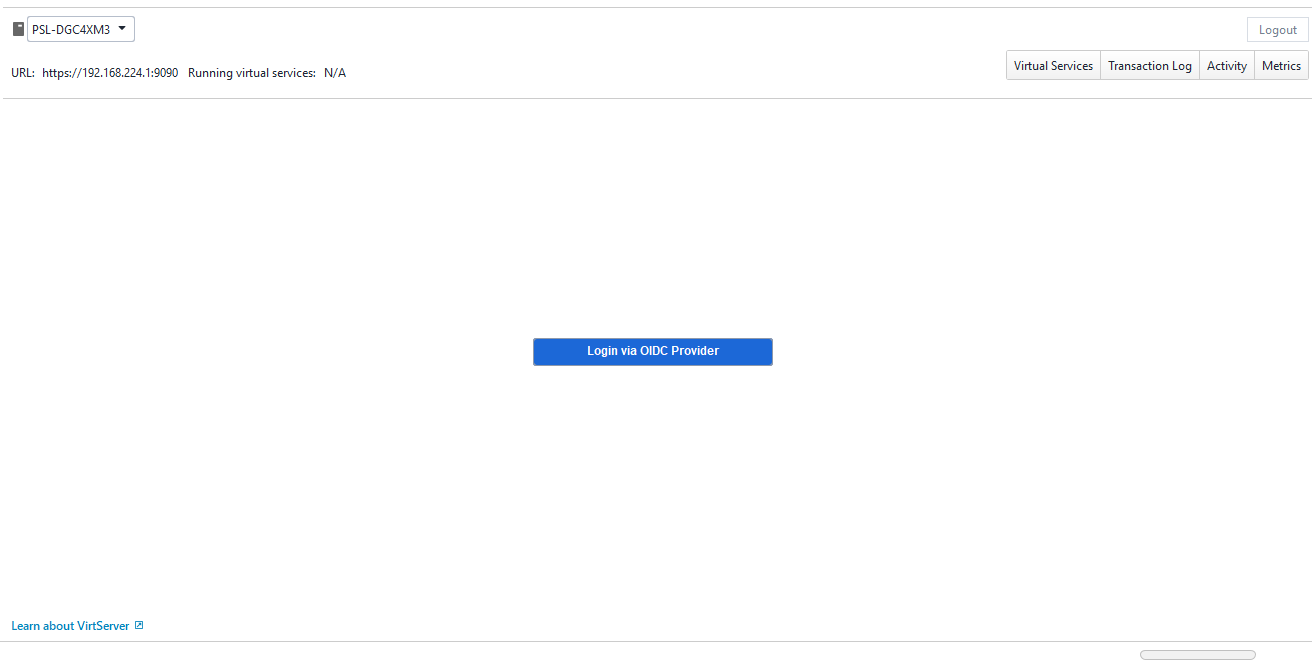Open the Learn about VirtServer link
Image resolution: width=1312 pixels, height=670 pixels.
click(70, 625)
